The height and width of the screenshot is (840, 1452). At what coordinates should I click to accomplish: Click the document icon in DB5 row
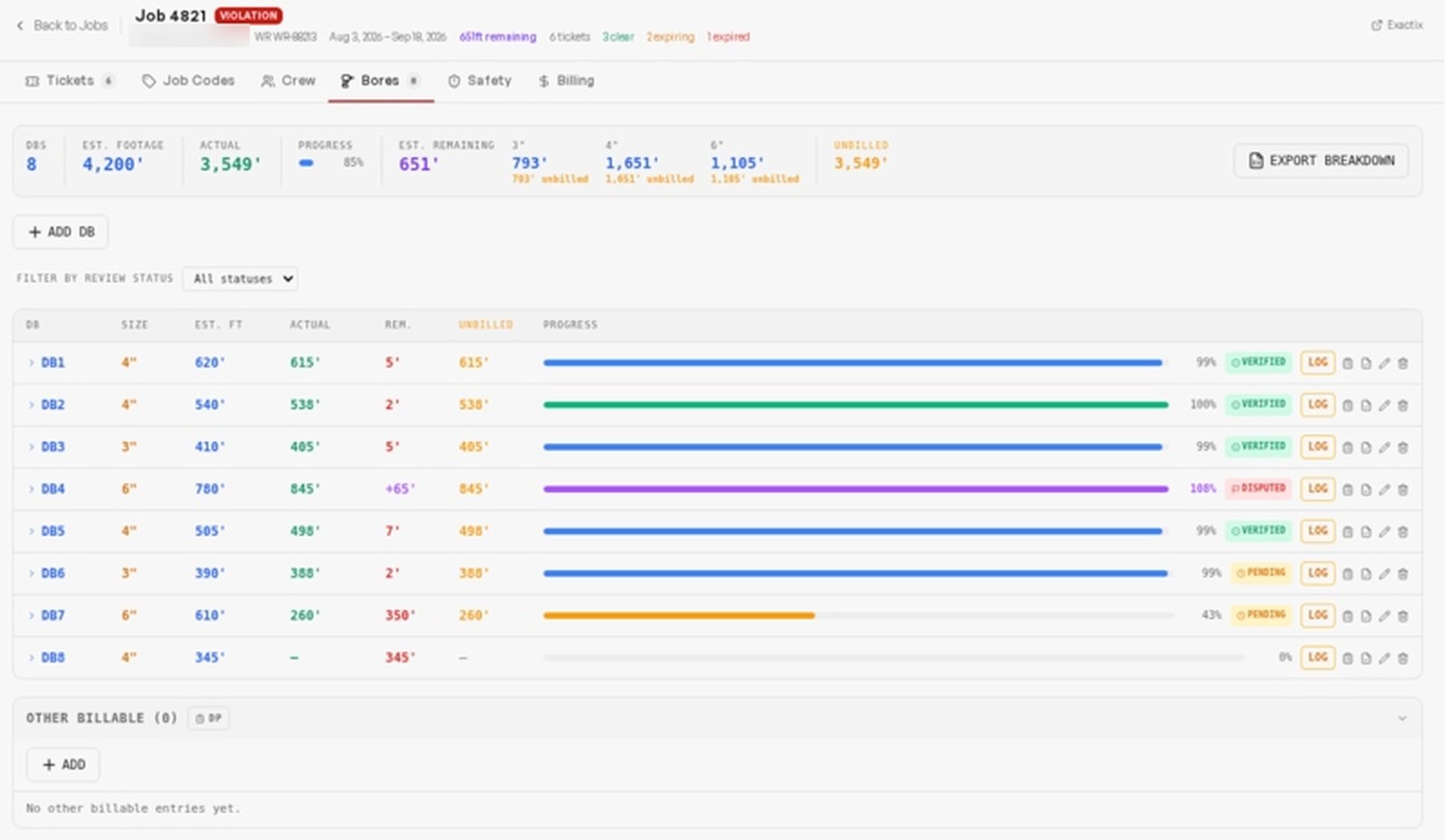[1365, 531]
